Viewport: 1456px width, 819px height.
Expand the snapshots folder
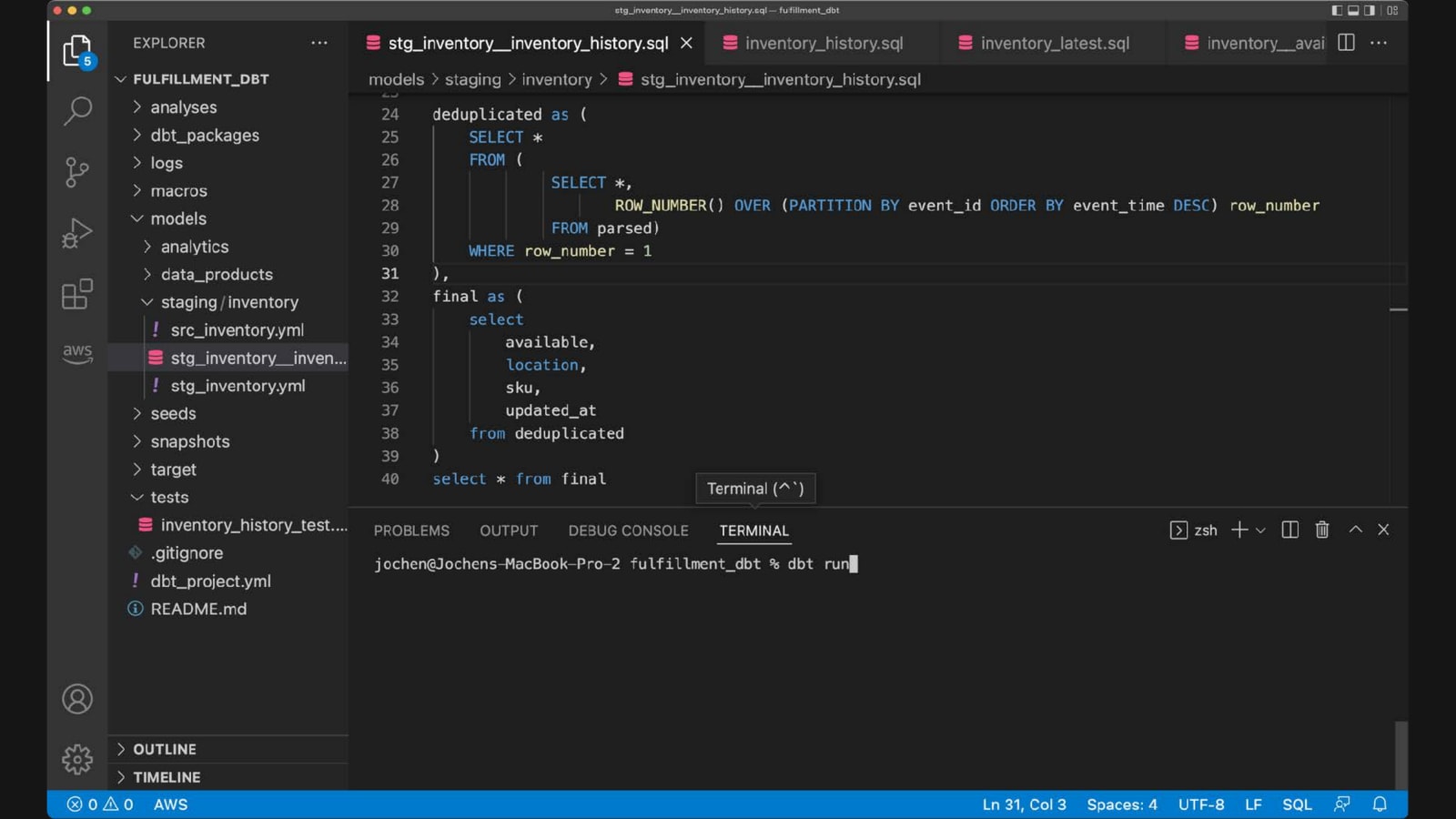pyautogui.click(x=227, y=441)
